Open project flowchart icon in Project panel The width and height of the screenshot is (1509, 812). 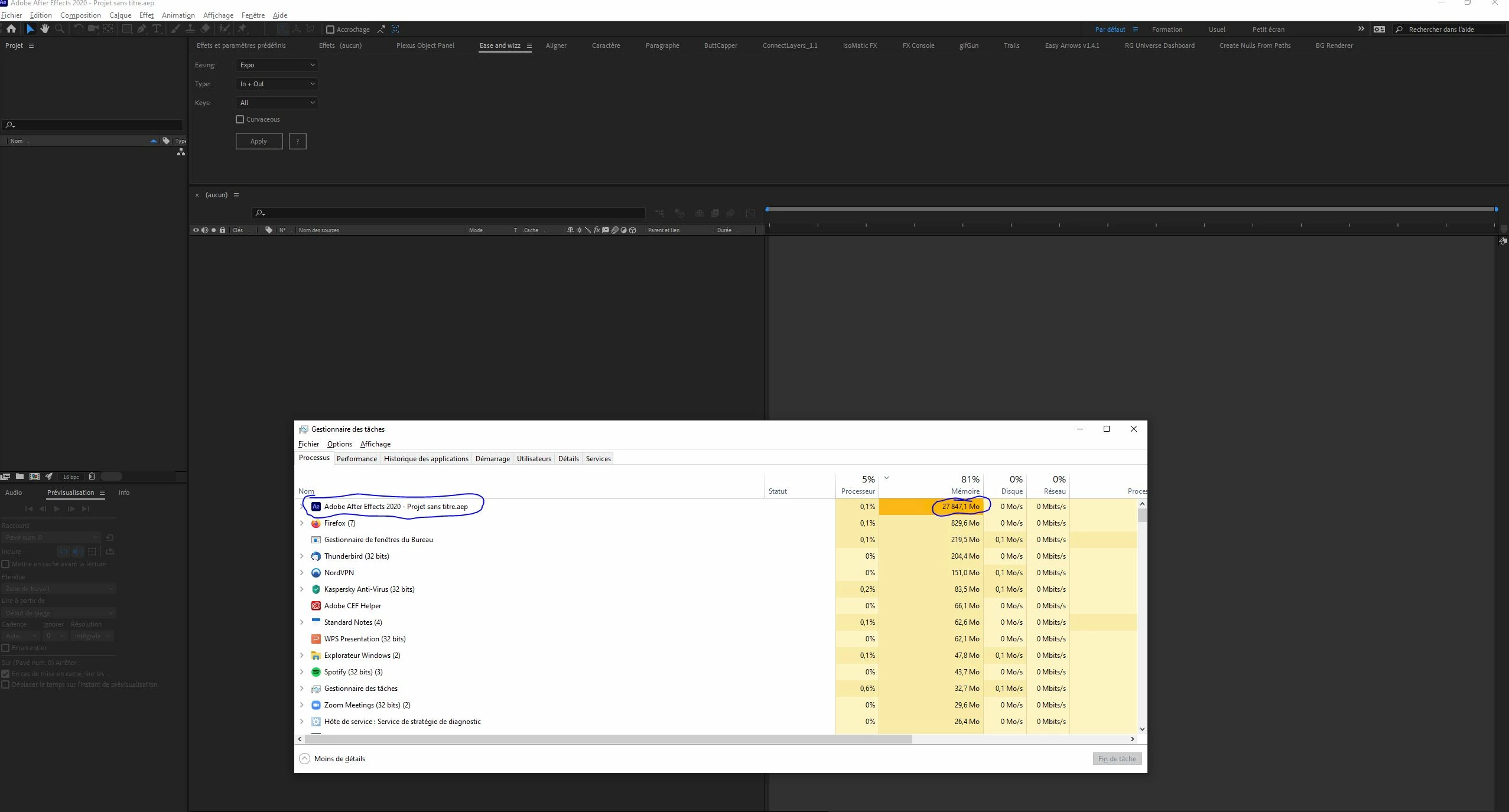[181, 152]
